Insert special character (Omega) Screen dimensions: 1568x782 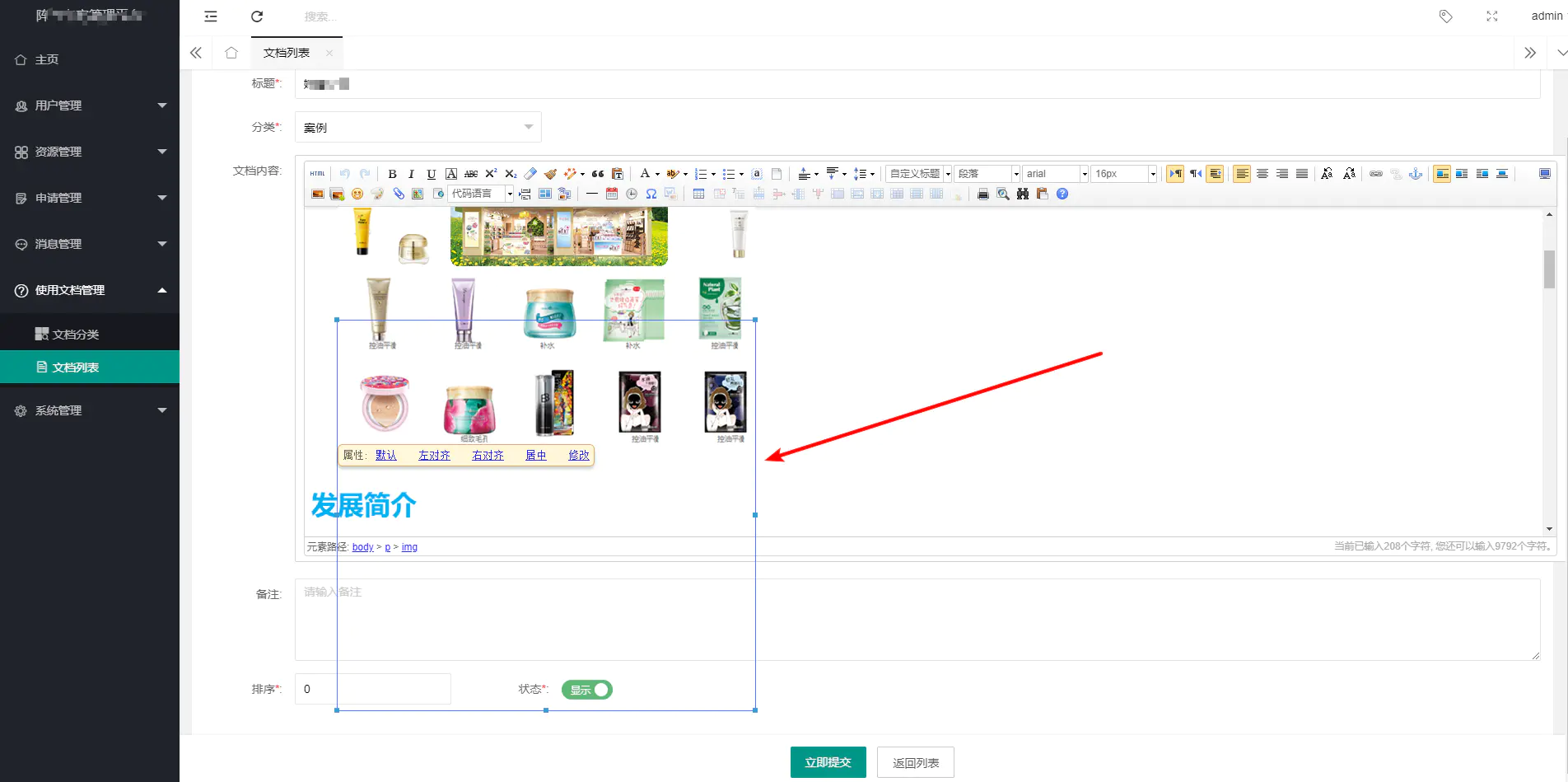coord(651,194)
